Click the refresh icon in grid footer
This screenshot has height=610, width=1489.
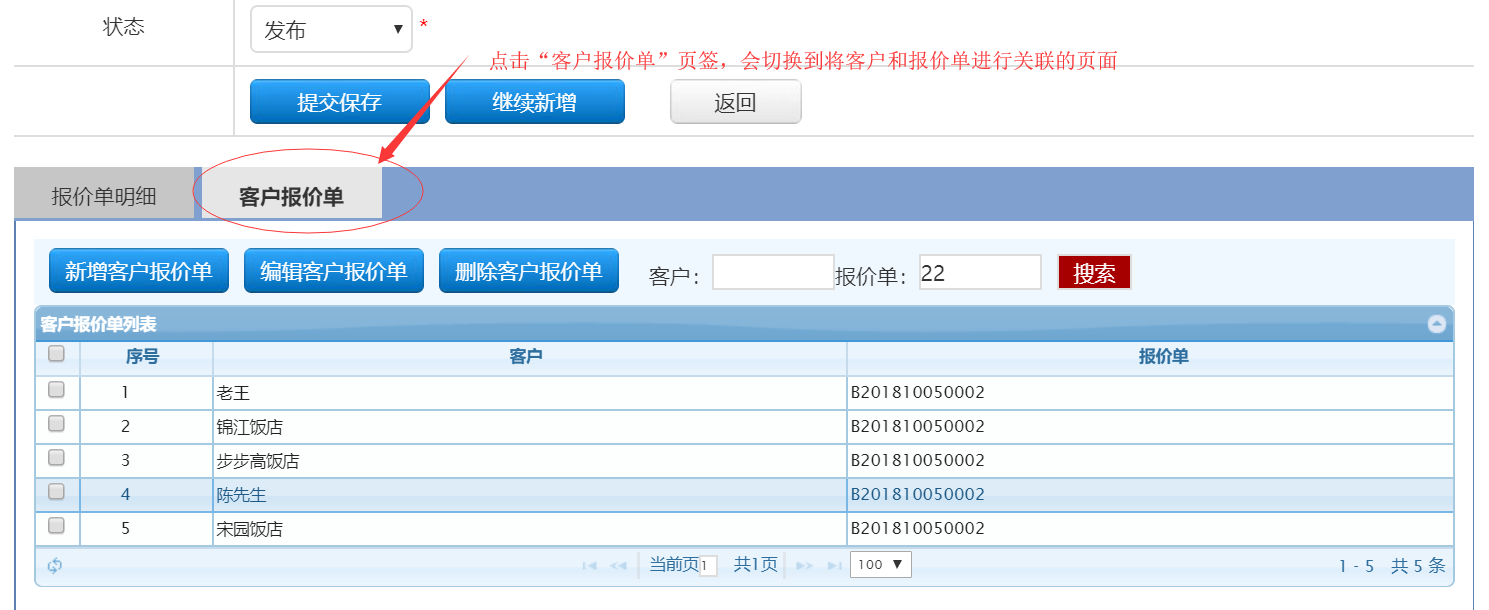pos(55,566)
